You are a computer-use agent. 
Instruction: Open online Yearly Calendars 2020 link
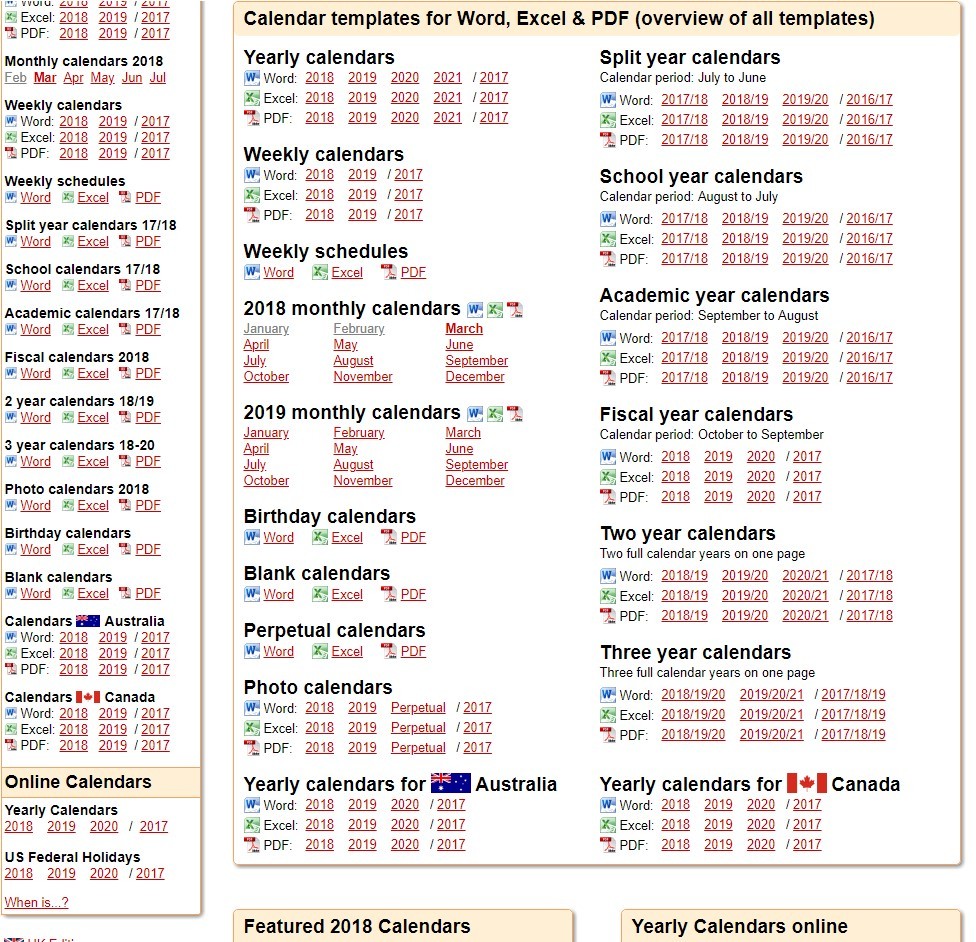point(103,827)
